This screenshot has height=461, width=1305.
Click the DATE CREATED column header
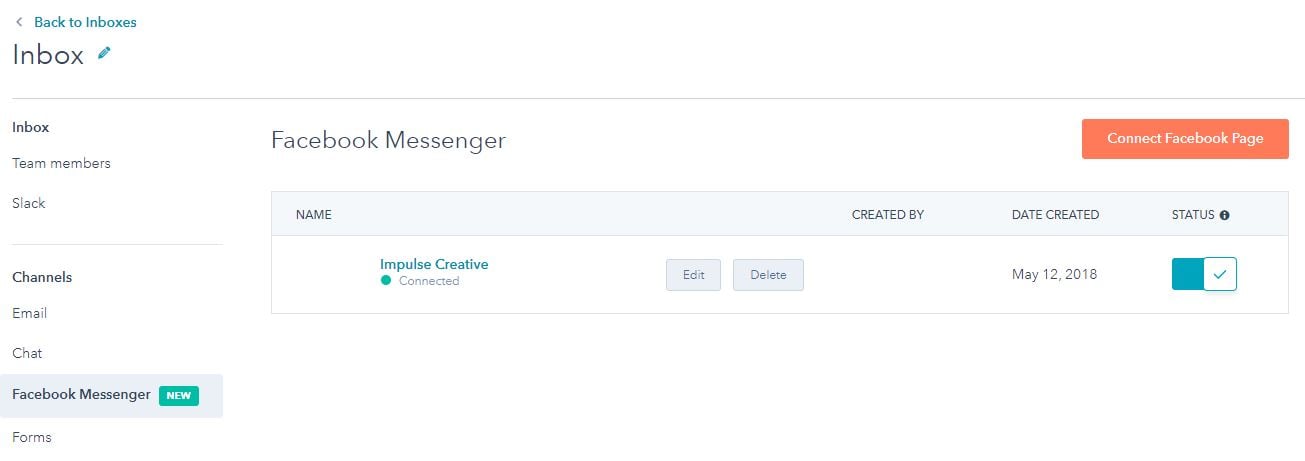pyautogui.click(x=1055, y=215)
